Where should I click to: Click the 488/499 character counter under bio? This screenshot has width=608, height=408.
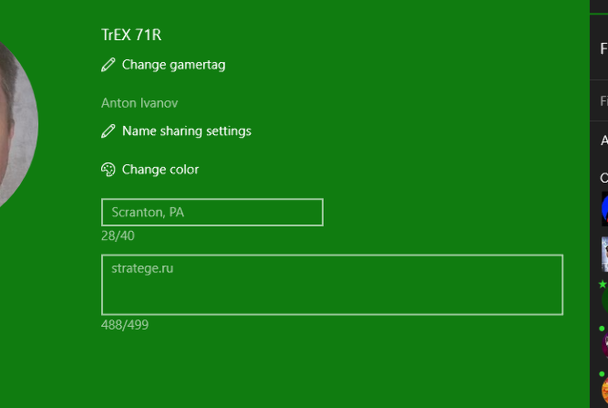point(125,325)
